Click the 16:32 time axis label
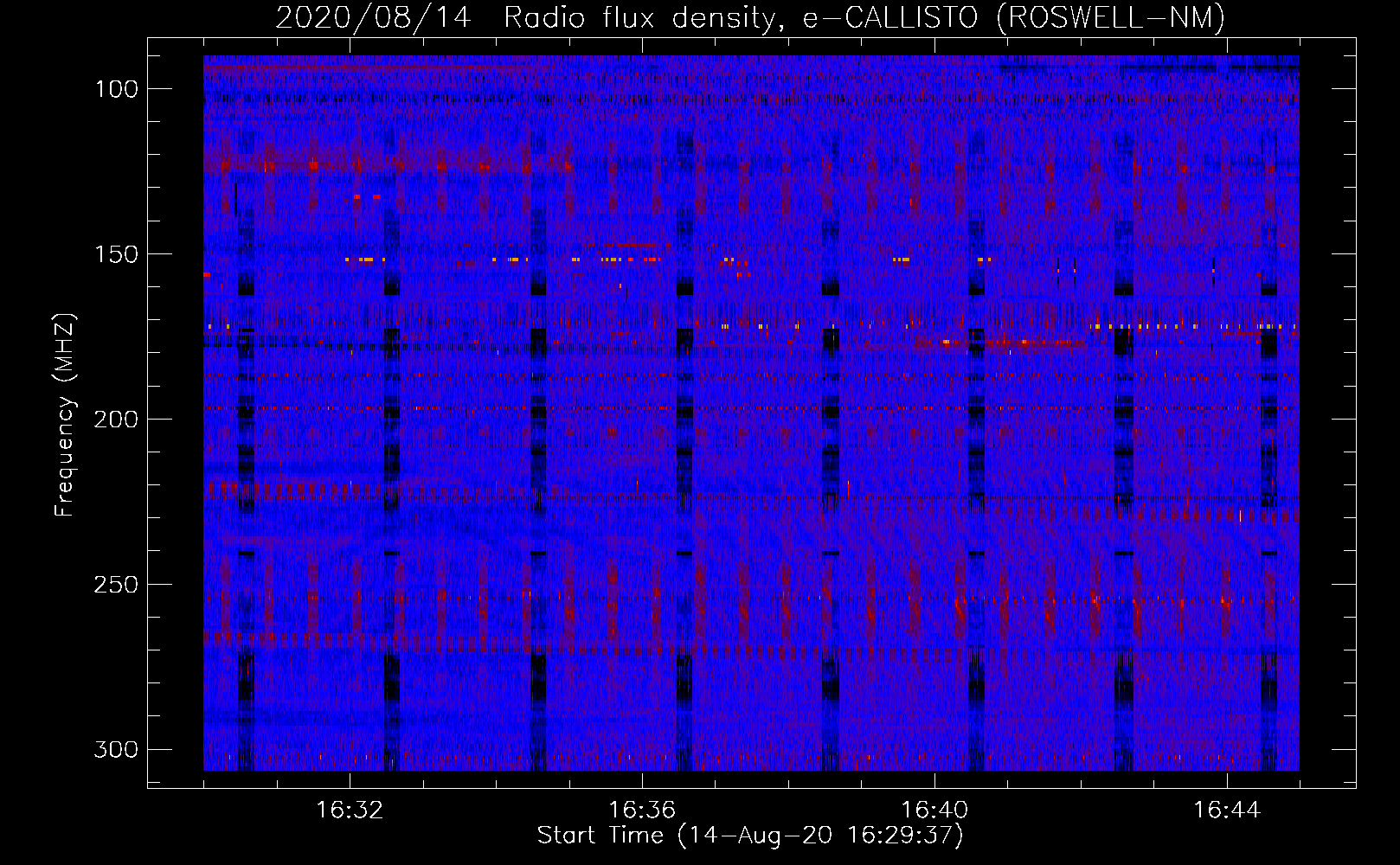 pyautogui.click(x=350, y=811)
